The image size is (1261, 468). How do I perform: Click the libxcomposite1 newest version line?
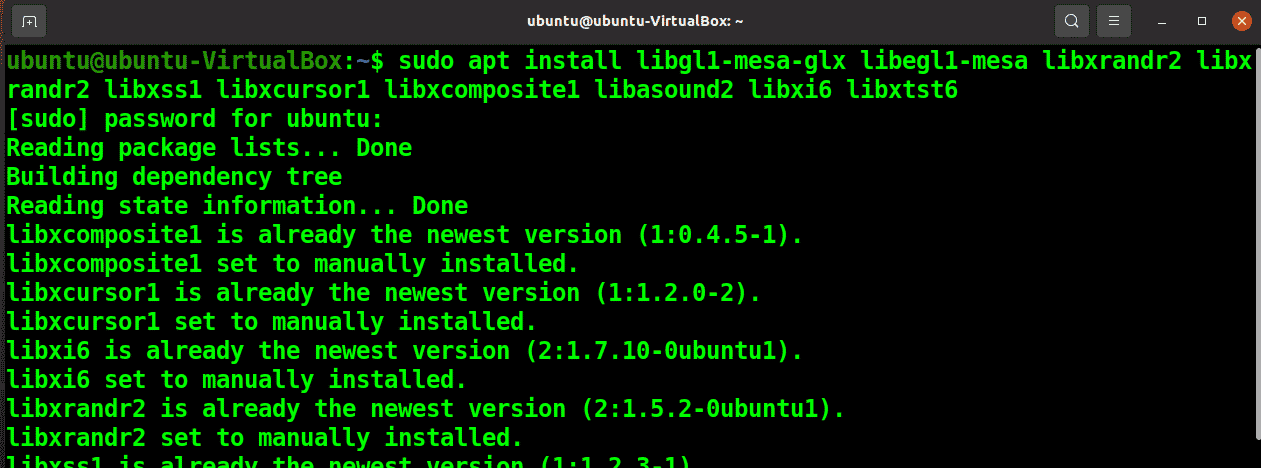point(405,235)
